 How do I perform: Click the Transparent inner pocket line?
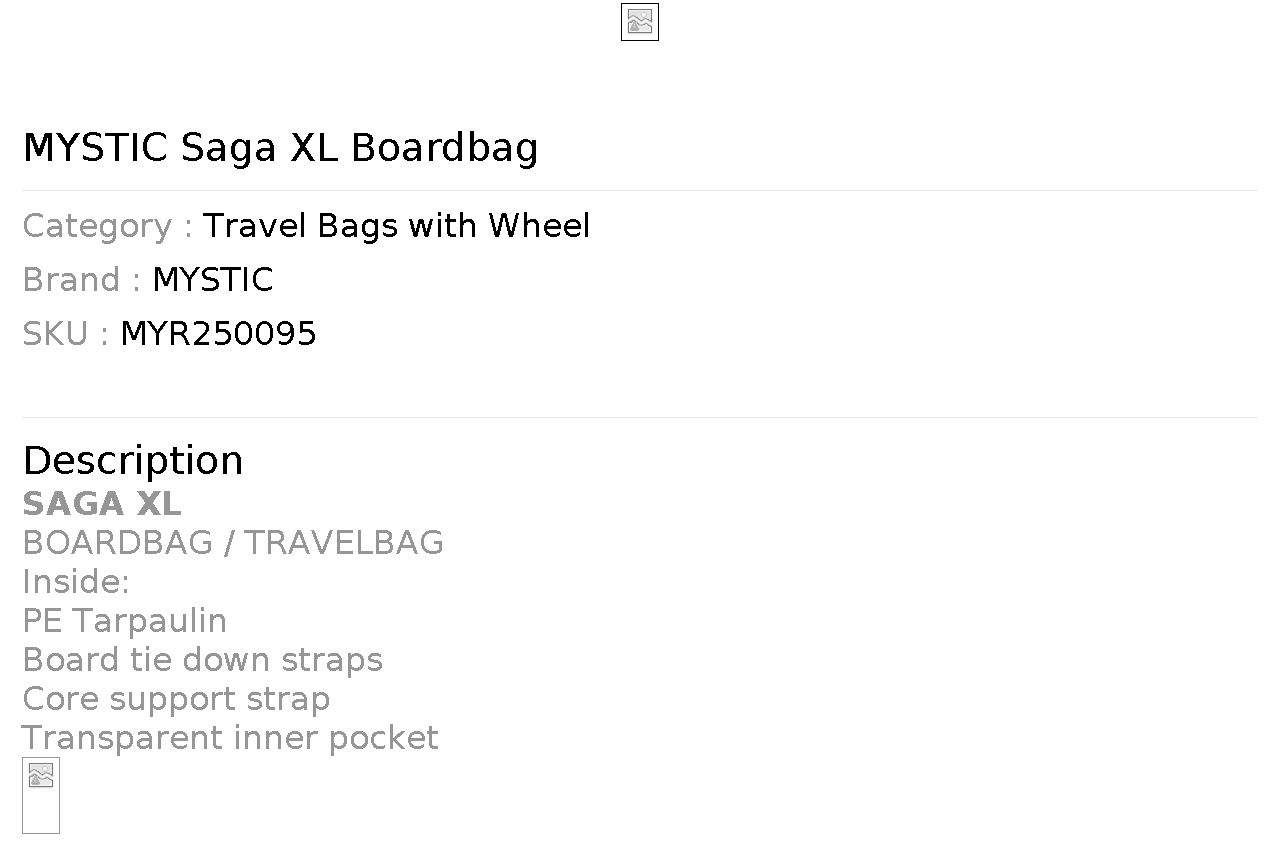(230, 738)
